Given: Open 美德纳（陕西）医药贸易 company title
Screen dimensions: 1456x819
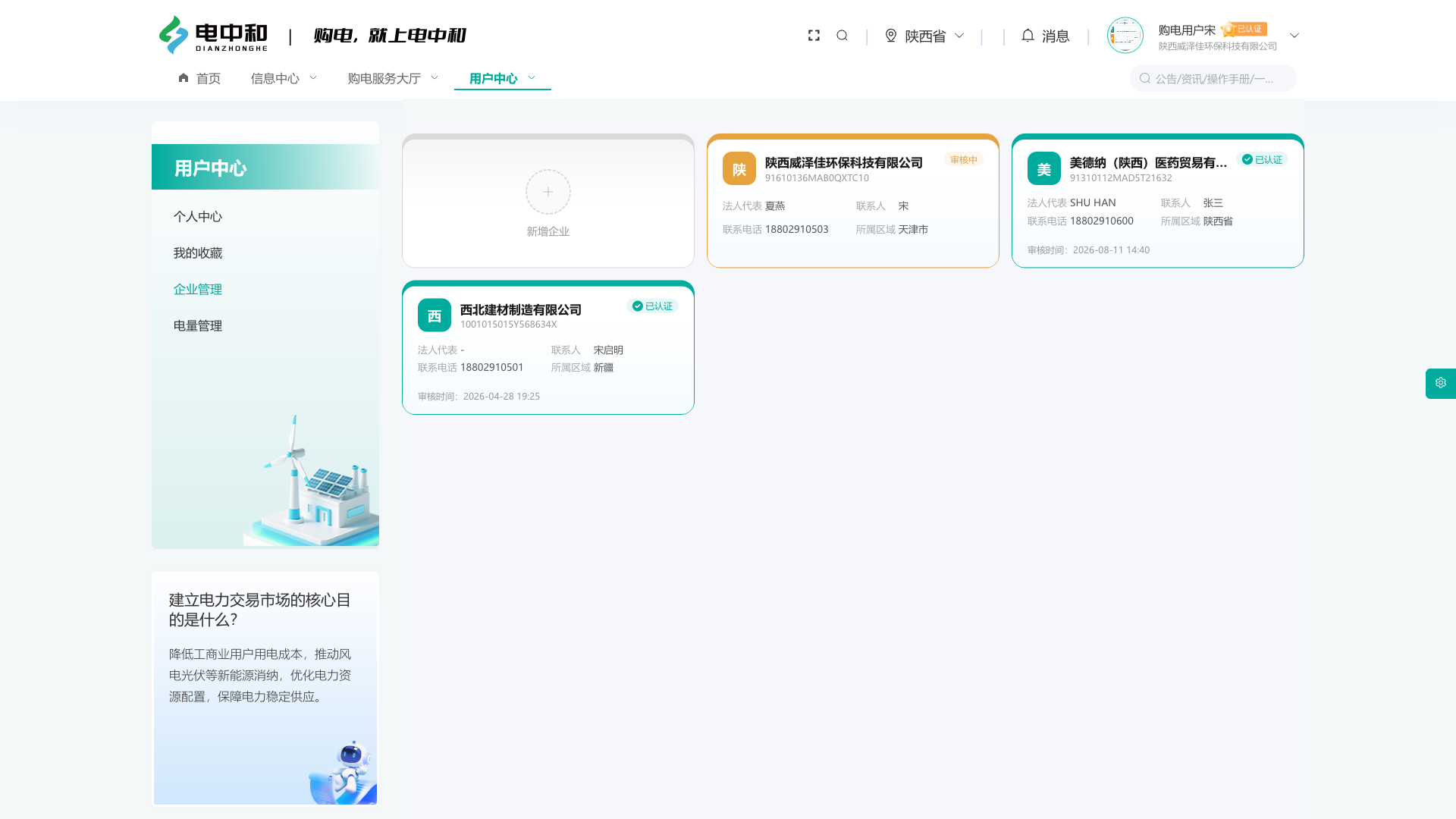Looking at the screenshot, I should [1148, 162].
